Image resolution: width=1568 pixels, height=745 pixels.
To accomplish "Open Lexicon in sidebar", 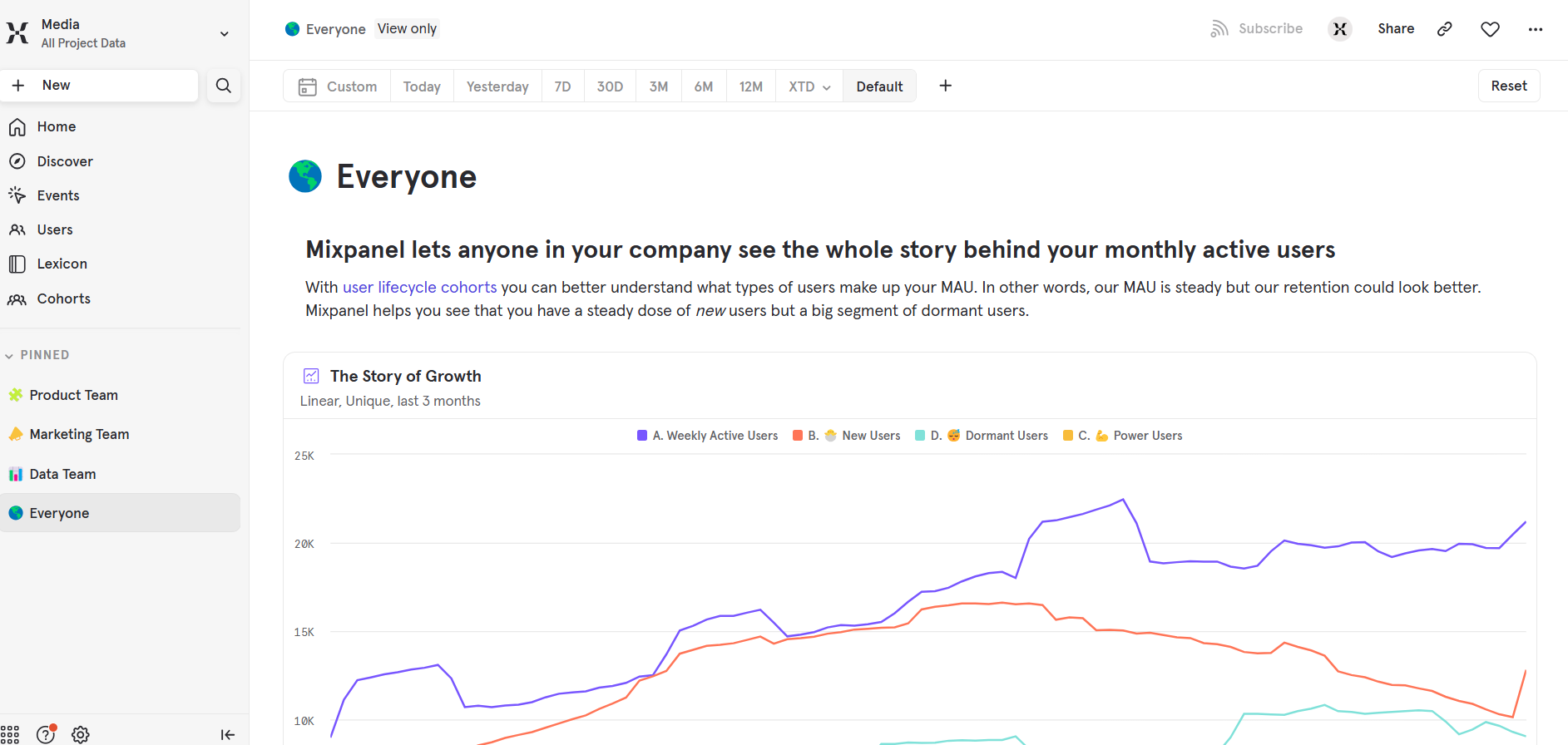I will (x=62, y=264).
